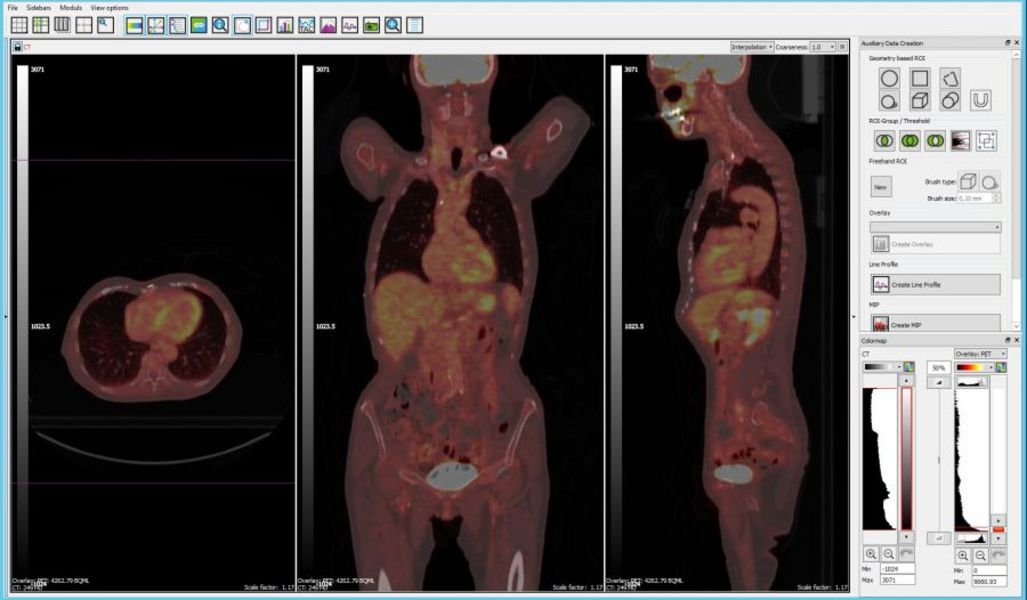This screenshot has height=600, width=1027.
Task: Open the histogram bar chart toolbar icon
Action: click(x=285, y=25)
